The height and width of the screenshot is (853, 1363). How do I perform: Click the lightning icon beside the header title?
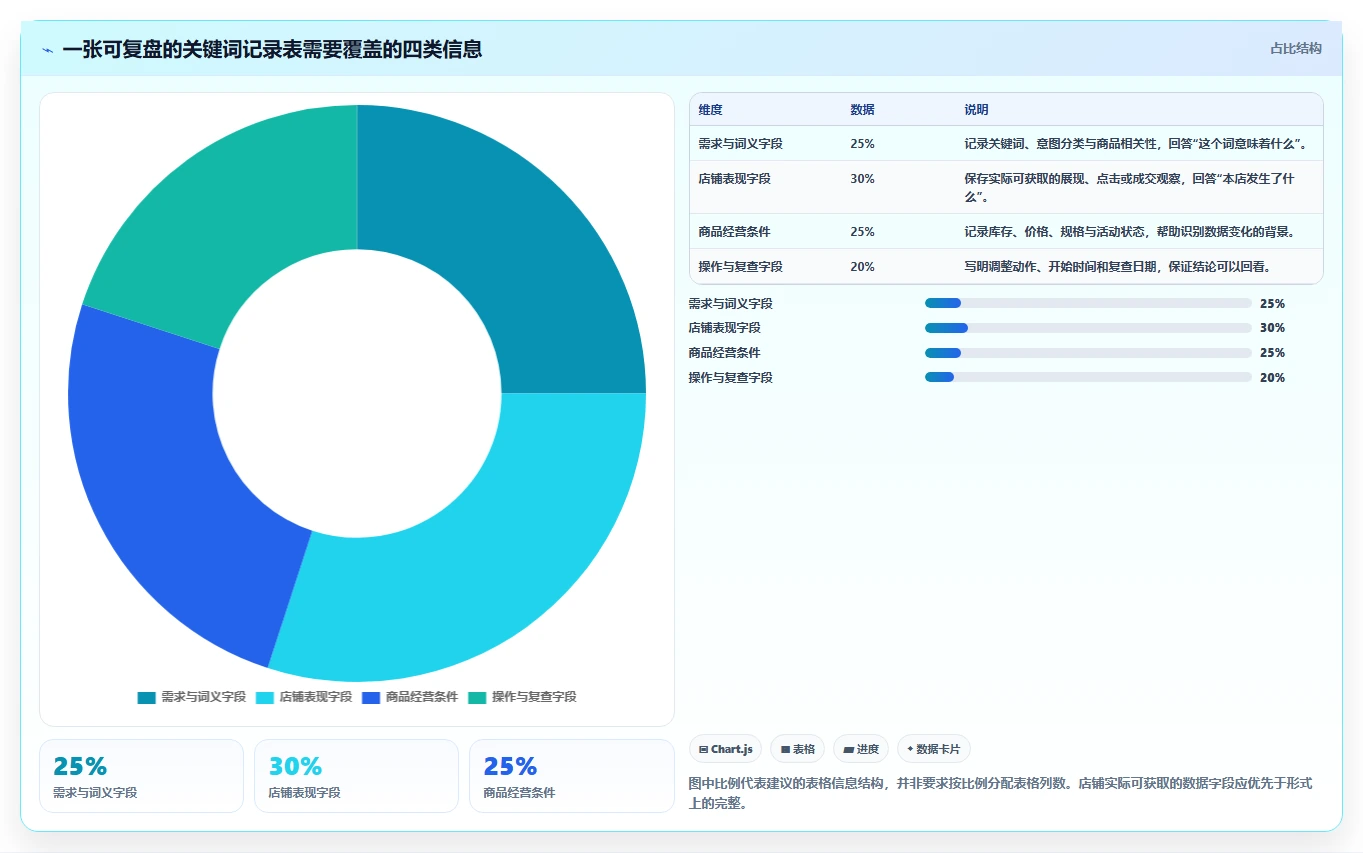click(48, 49)
